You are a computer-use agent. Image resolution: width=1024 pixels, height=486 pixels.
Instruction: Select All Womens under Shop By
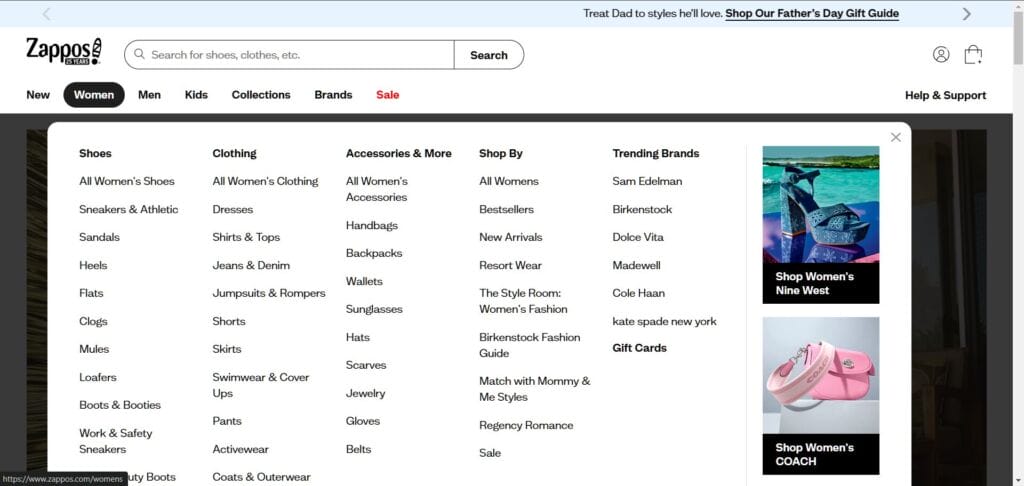click(509, 181)
